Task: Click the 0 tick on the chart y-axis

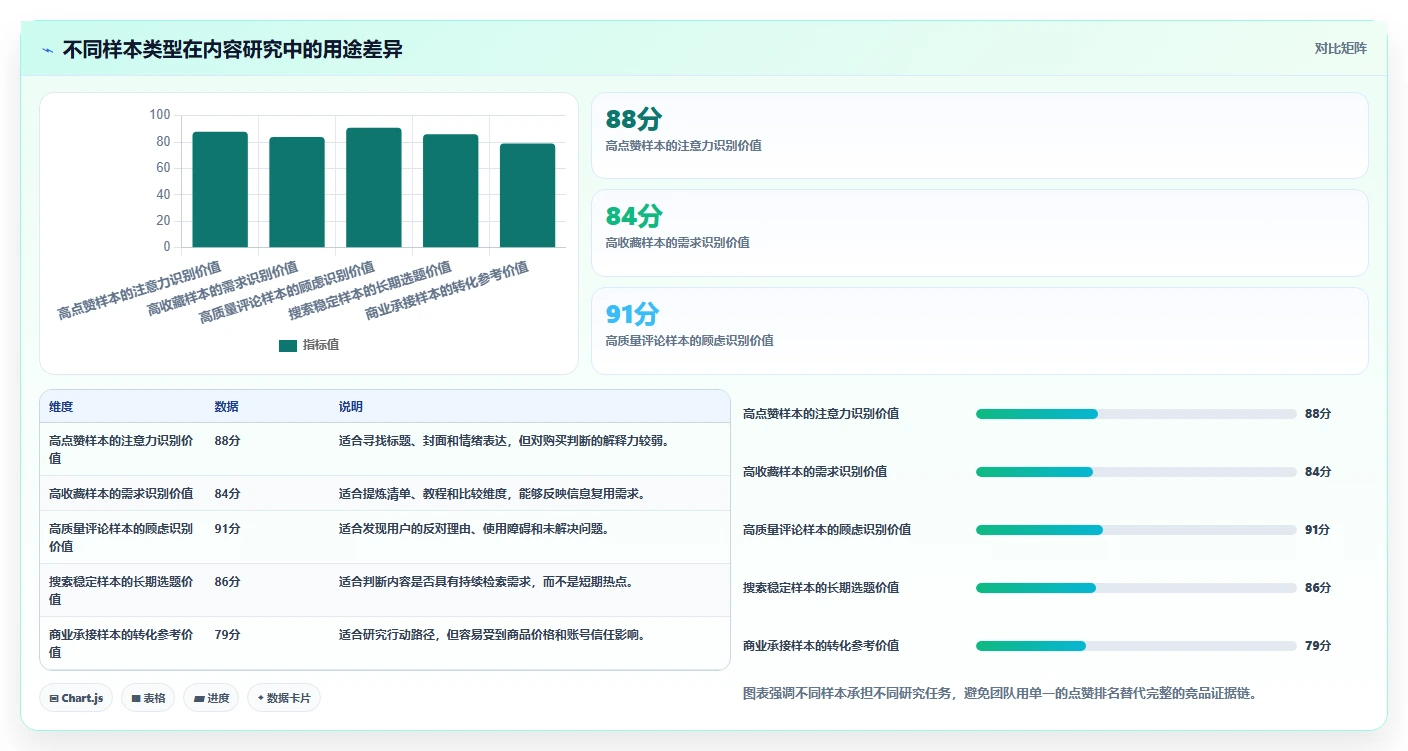Action: point(167,247)
